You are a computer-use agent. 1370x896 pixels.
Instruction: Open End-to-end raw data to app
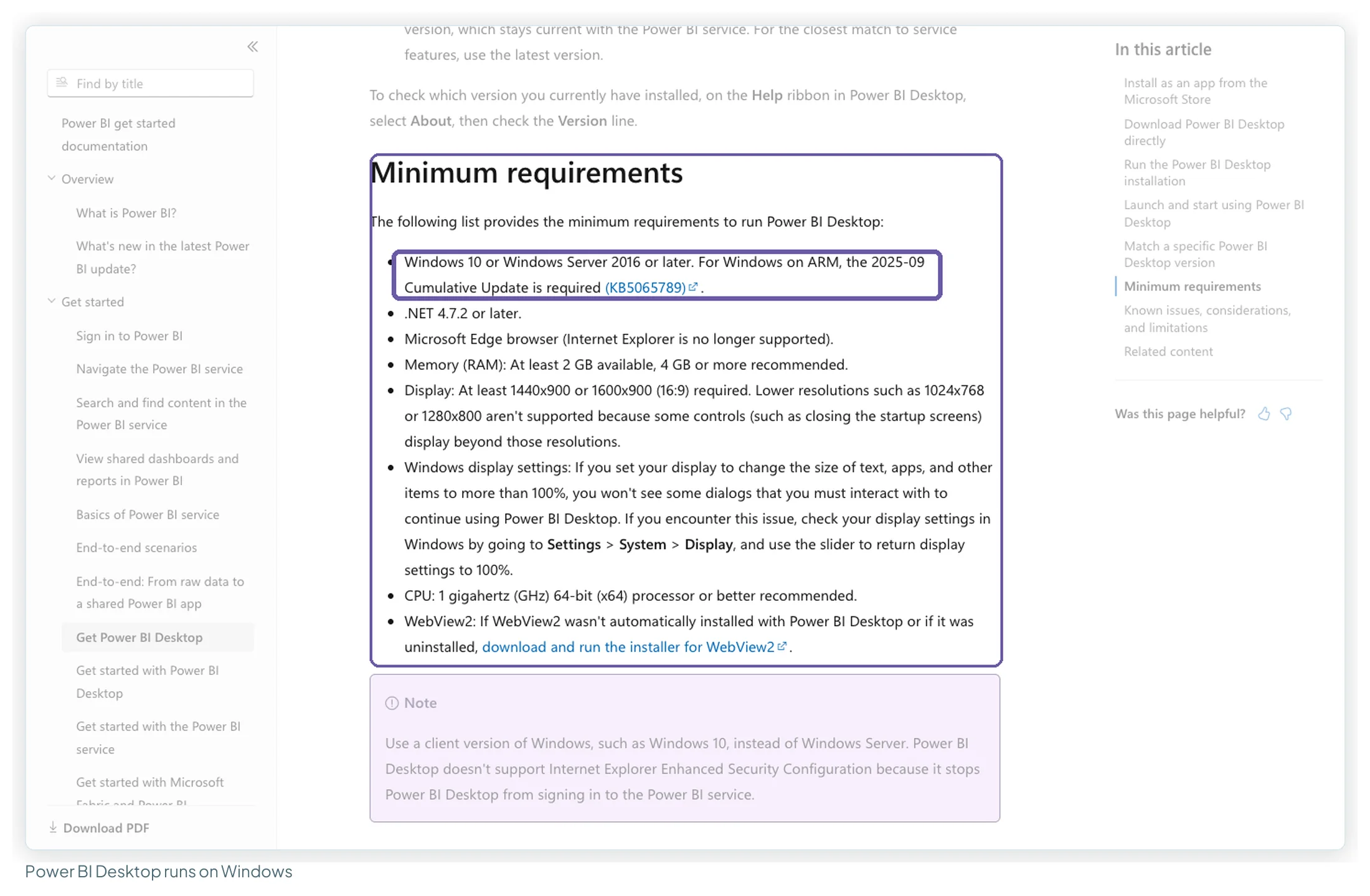(160, 592)
